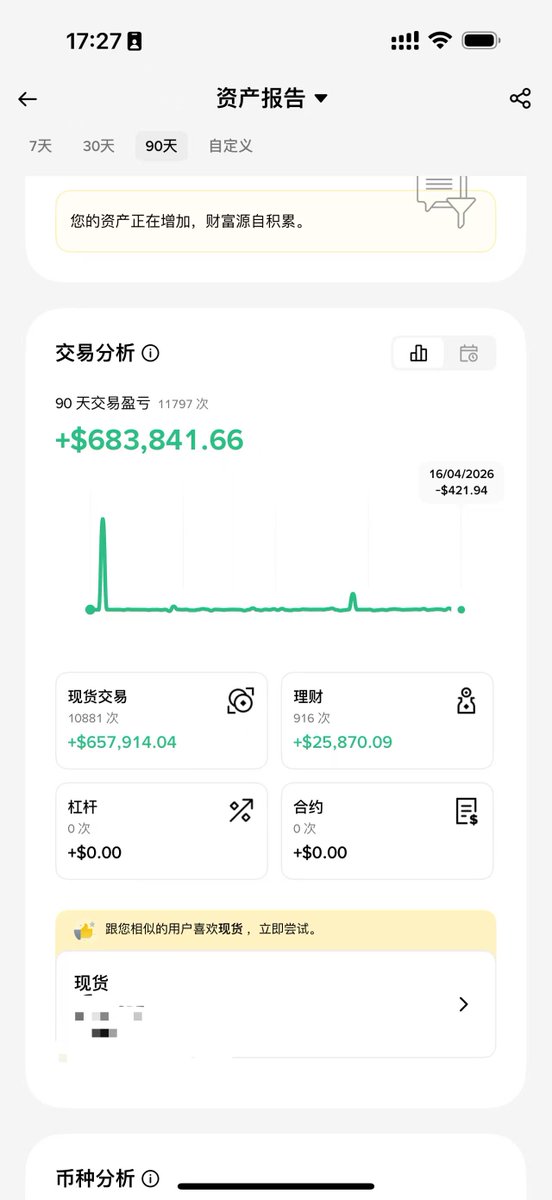Switch to calendar view toggle
The height and width of the screenshot is (1200, 552).
[x=469, y=353]
